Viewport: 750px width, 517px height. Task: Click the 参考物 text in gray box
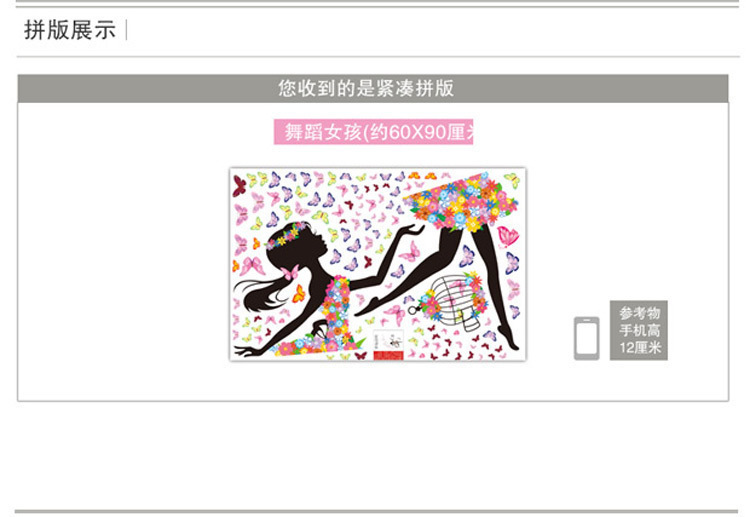click(640, 313)
